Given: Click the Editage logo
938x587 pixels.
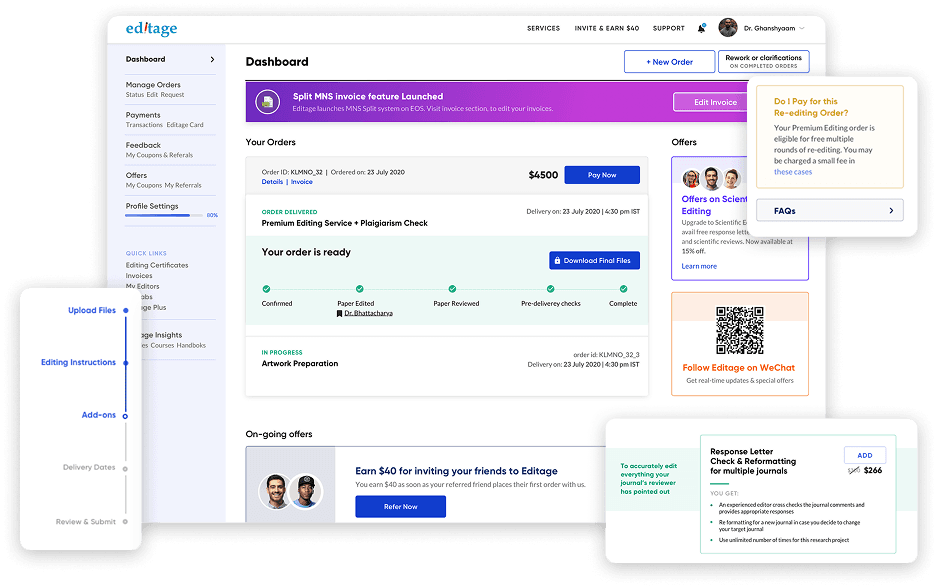Looking at the screenshot, I should coord(151,28).
